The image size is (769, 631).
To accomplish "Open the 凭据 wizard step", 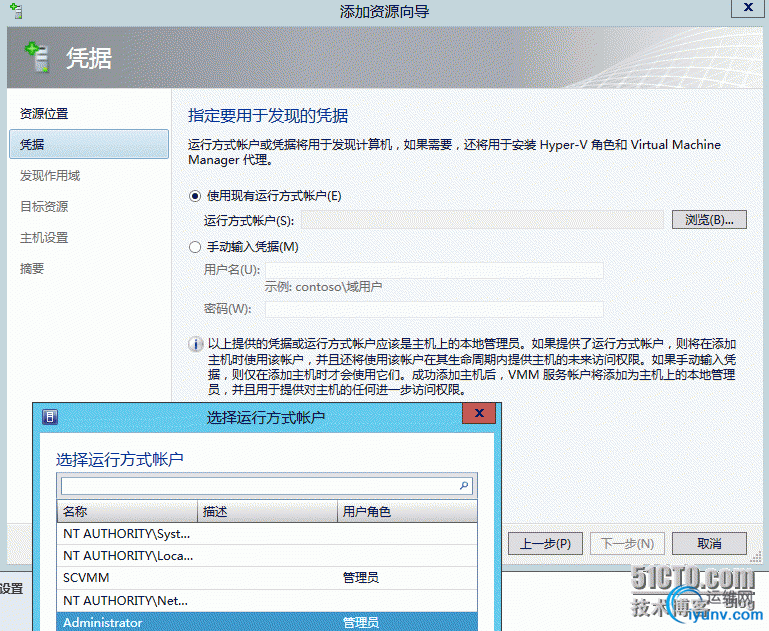I will click(x=89, y=144).
